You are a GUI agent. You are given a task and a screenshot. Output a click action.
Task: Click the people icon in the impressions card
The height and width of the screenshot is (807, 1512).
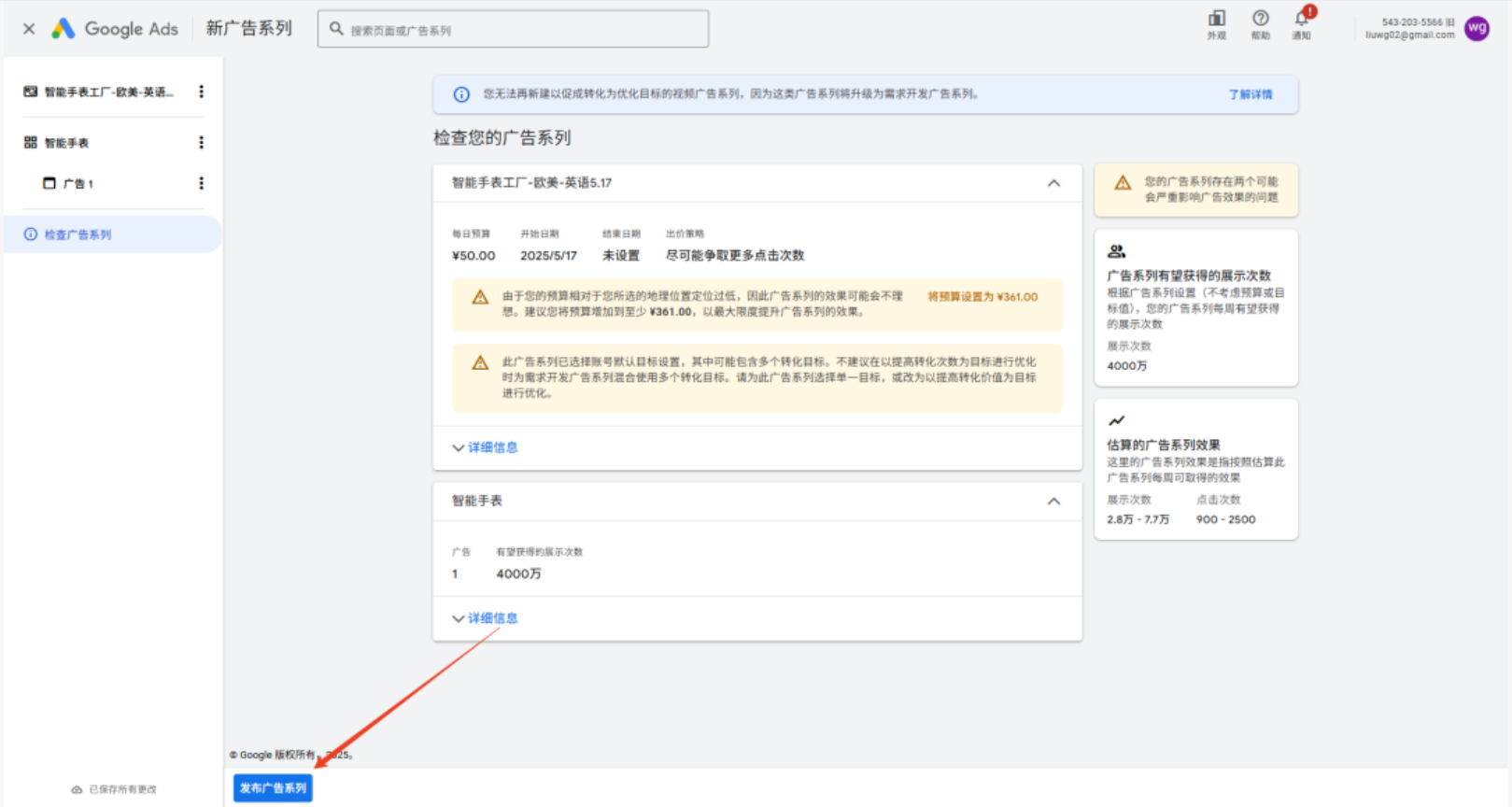click(1117, 251)
